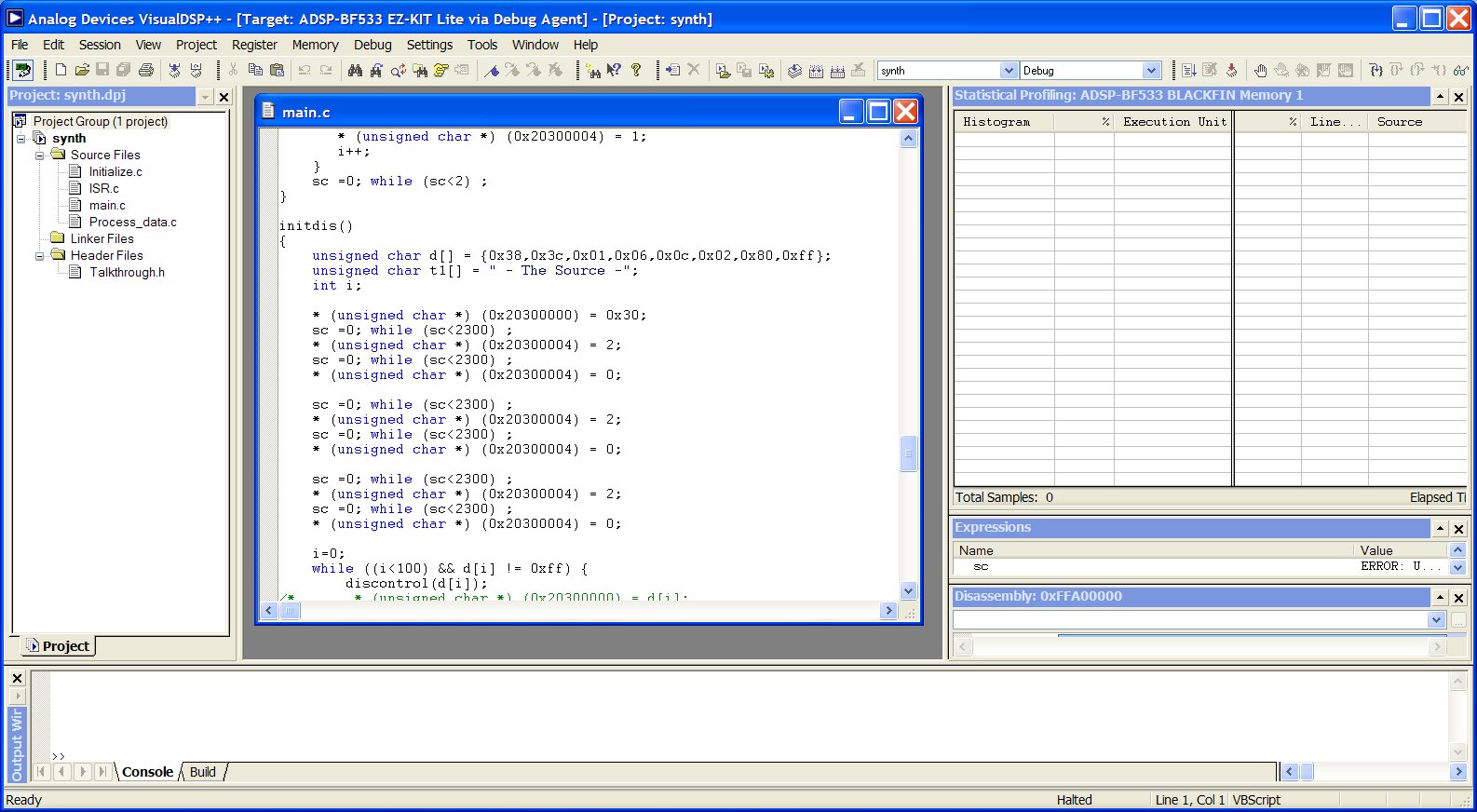Viewport: 1477px width, 812px height.
Task: Open the Register menu
Action: pos(254,45)
